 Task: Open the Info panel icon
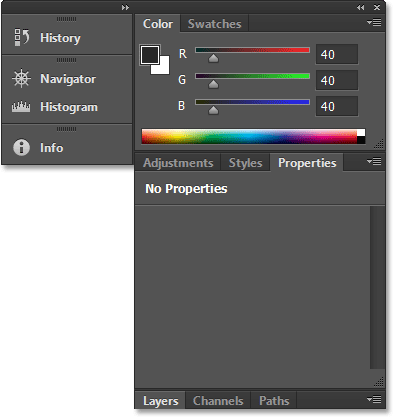(x=21, y=147)
